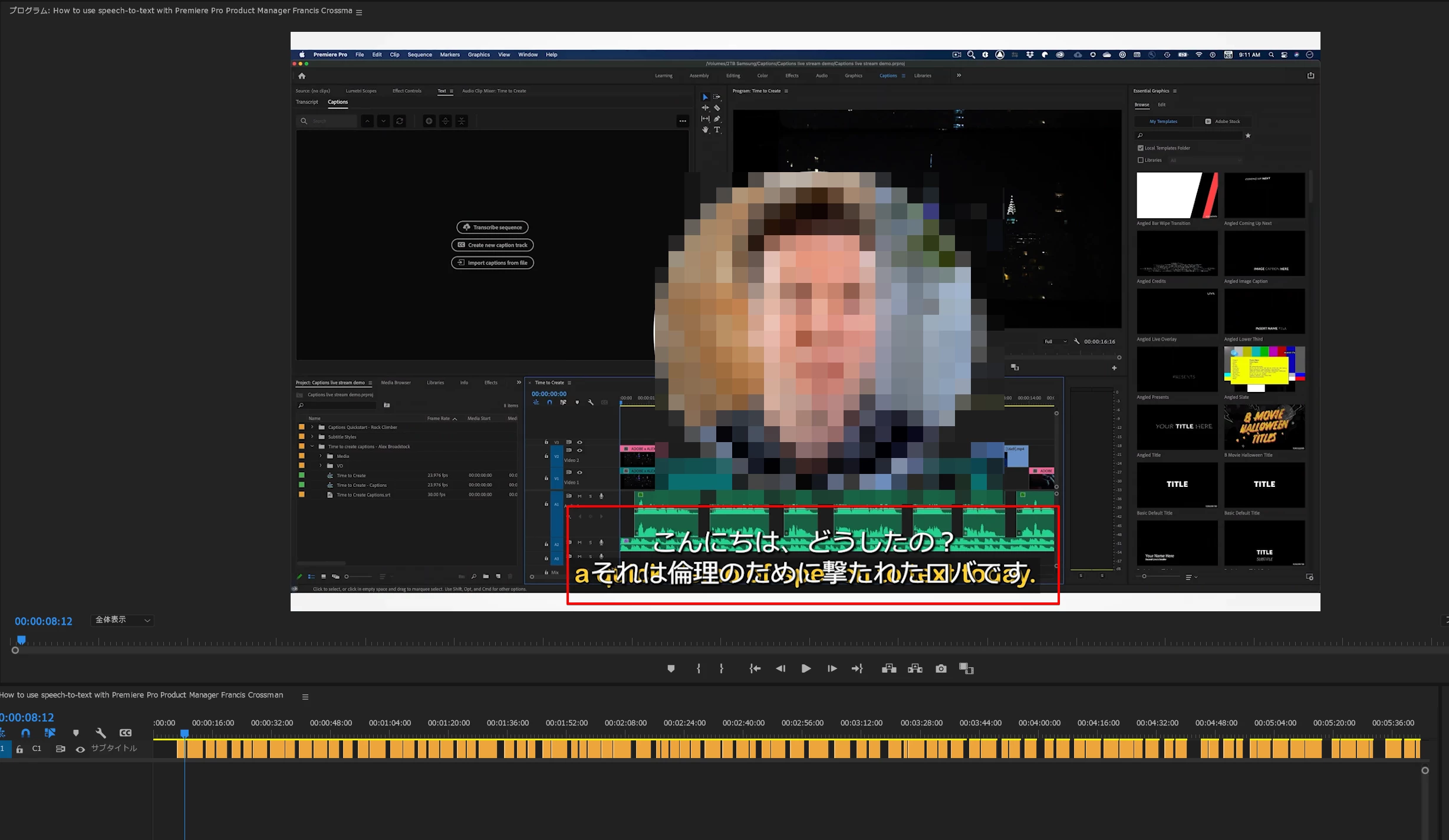Open the program monitor panel menu
Viewport: 1449px width, 840px height.
359,12
